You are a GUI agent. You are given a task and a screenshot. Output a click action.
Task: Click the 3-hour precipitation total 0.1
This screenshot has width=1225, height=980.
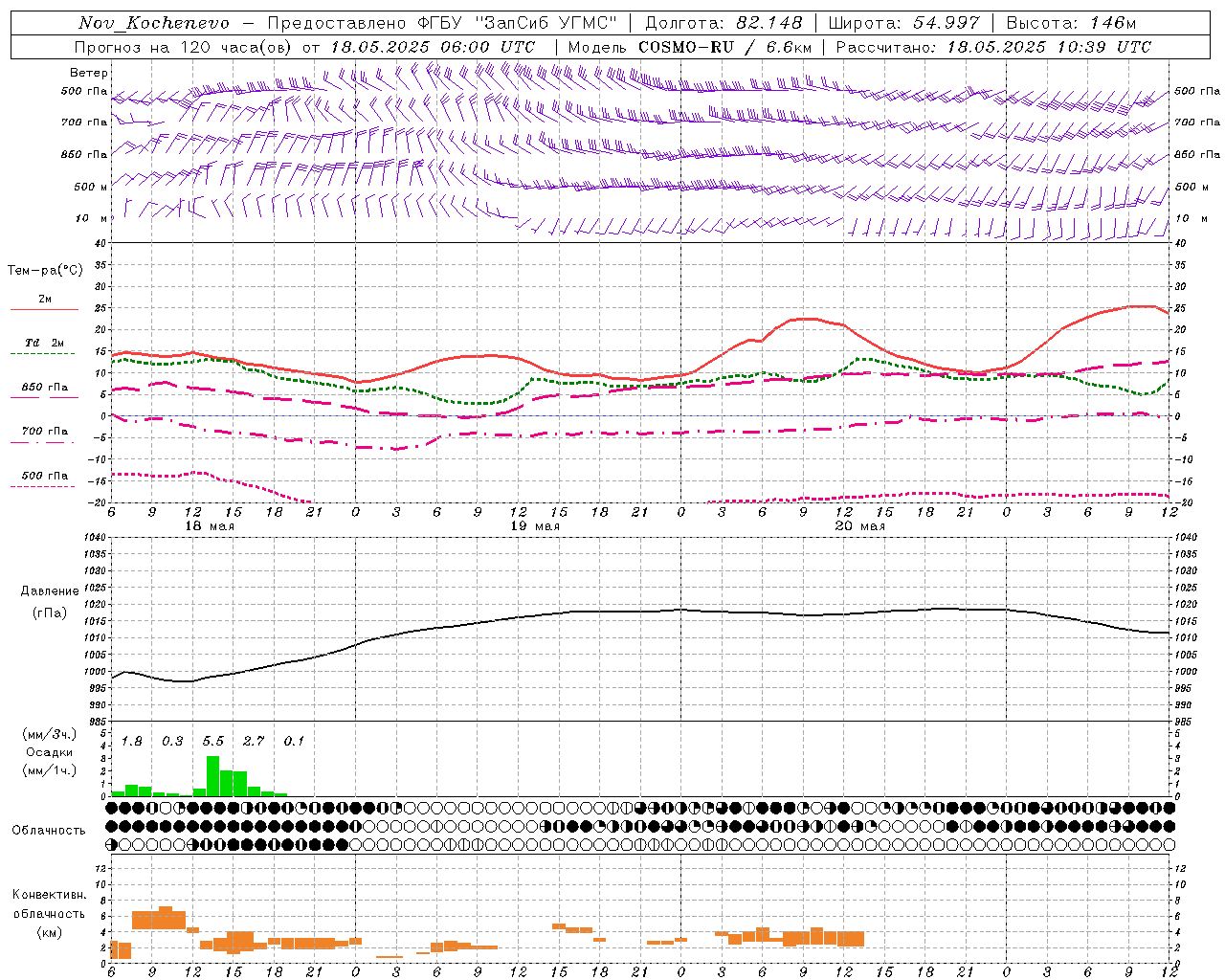coord(294,742)
